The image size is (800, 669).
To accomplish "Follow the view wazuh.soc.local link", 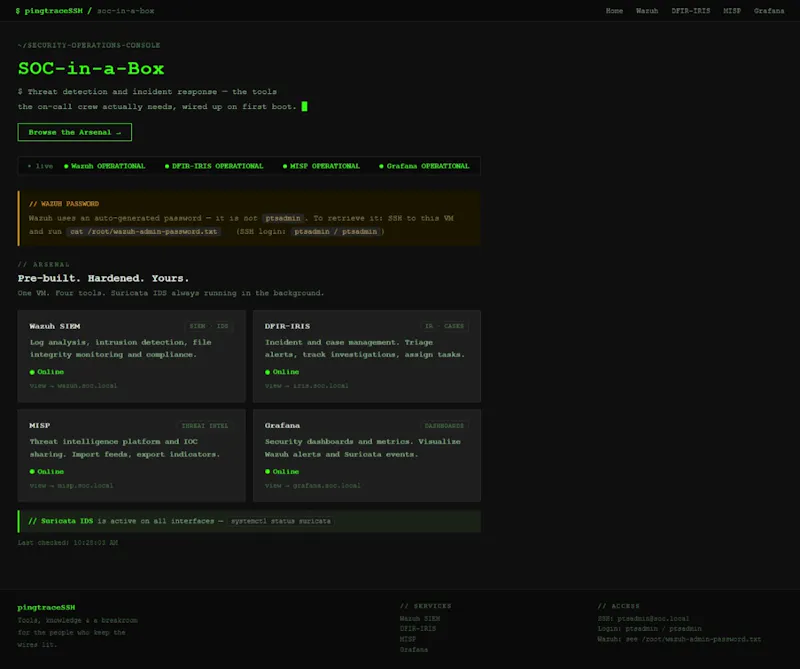I will point(73,386).
